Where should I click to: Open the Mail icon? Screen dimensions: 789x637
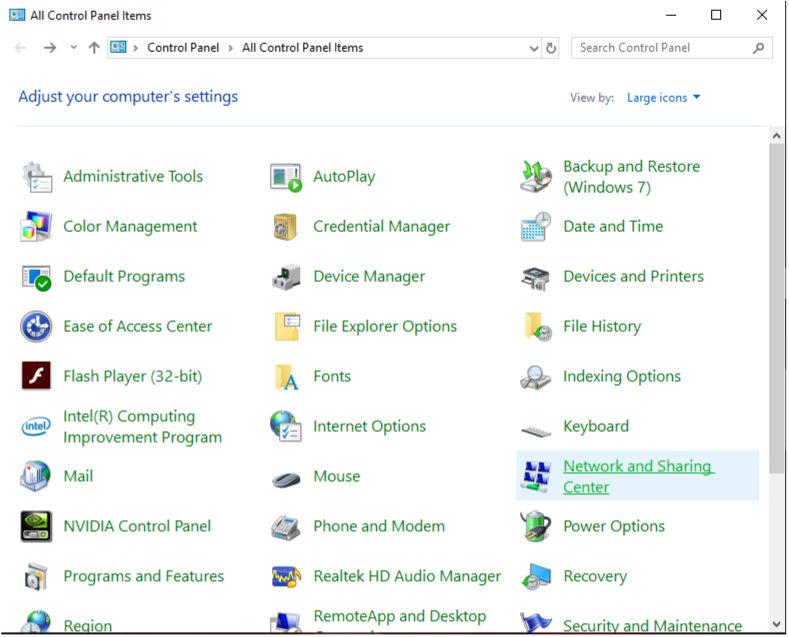36,476
